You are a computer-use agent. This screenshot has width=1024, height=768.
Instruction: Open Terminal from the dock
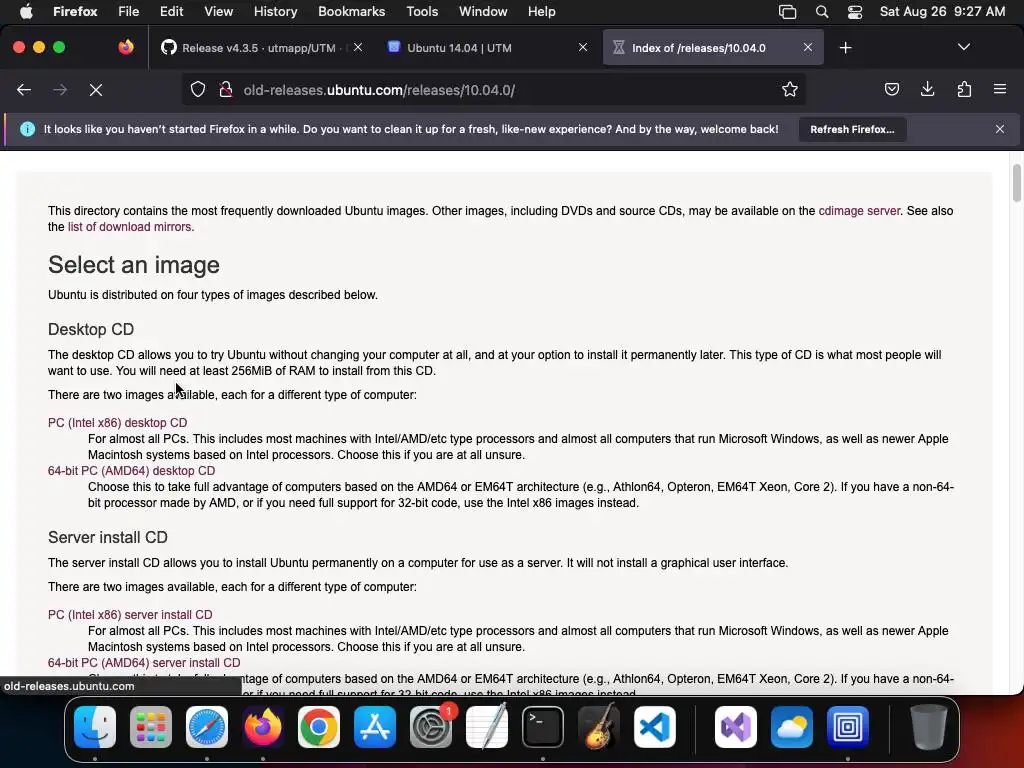click(543, 726)
